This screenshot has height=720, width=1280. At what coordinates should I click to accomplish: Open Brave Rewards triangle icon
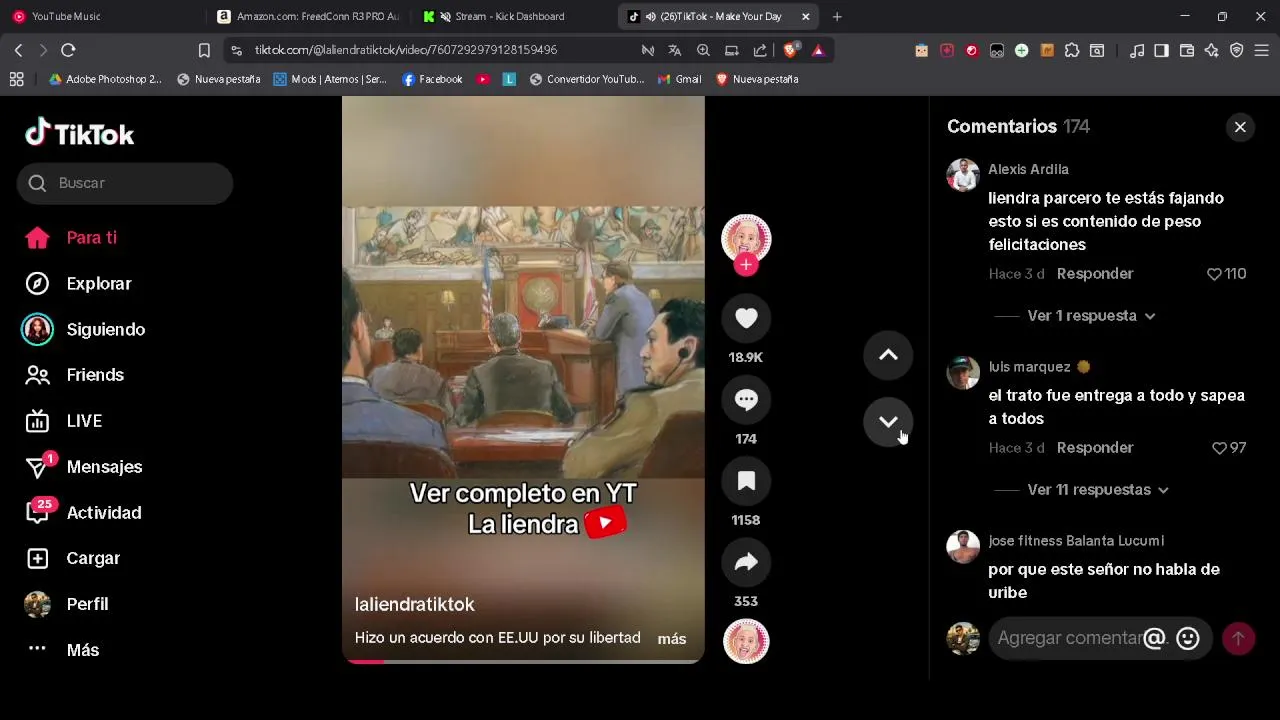point(818,50)
